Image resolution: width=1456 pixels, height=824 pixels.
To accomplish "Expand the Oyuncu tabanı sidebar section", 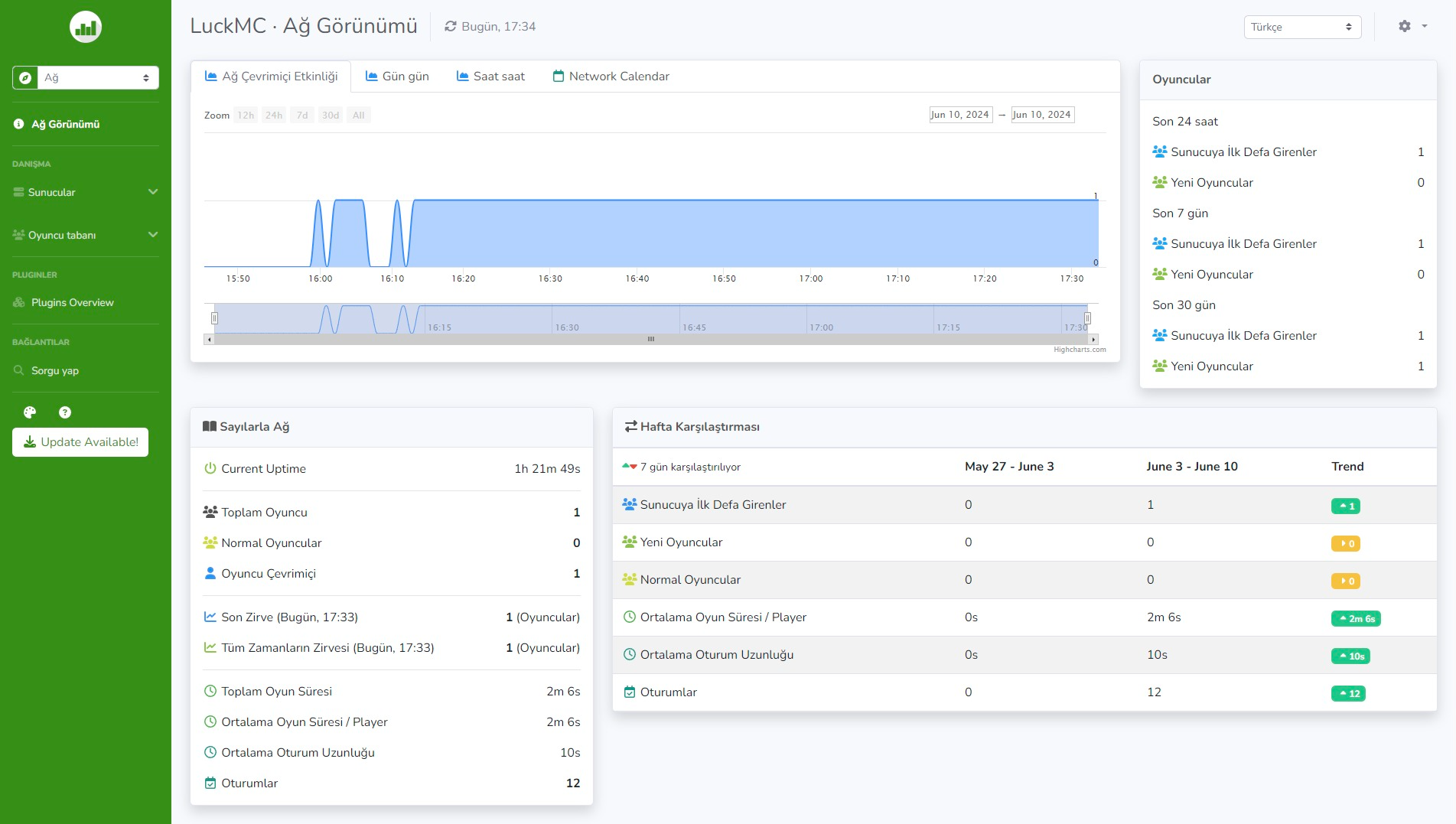I will pos(86,235).
